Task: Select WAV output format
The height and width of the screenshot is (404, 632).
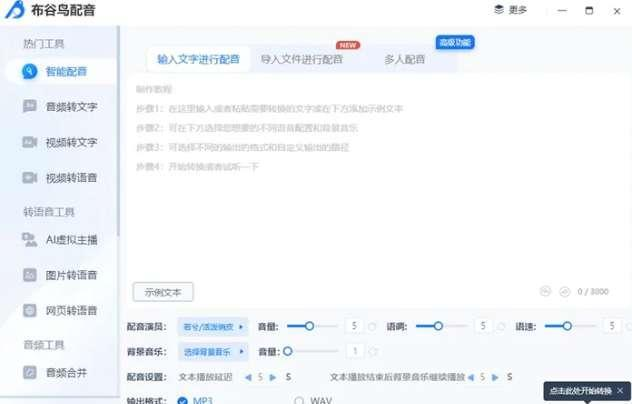Action: pos(313,400)
